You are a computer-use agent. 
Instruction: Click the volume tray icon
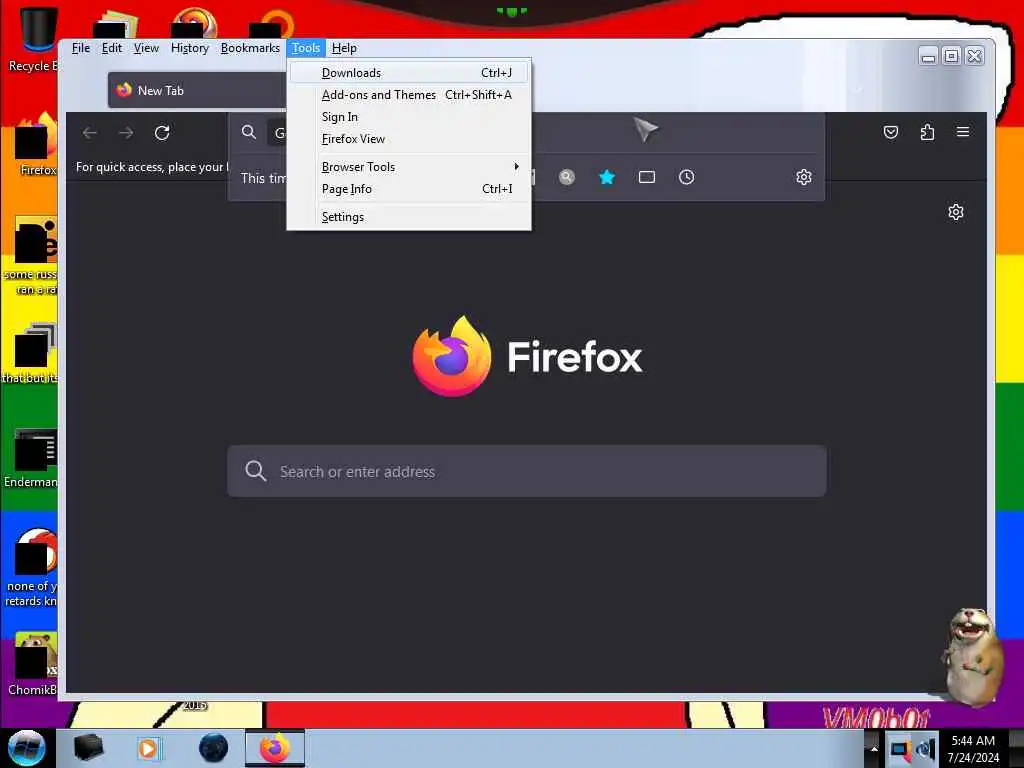tap(925, 749)
